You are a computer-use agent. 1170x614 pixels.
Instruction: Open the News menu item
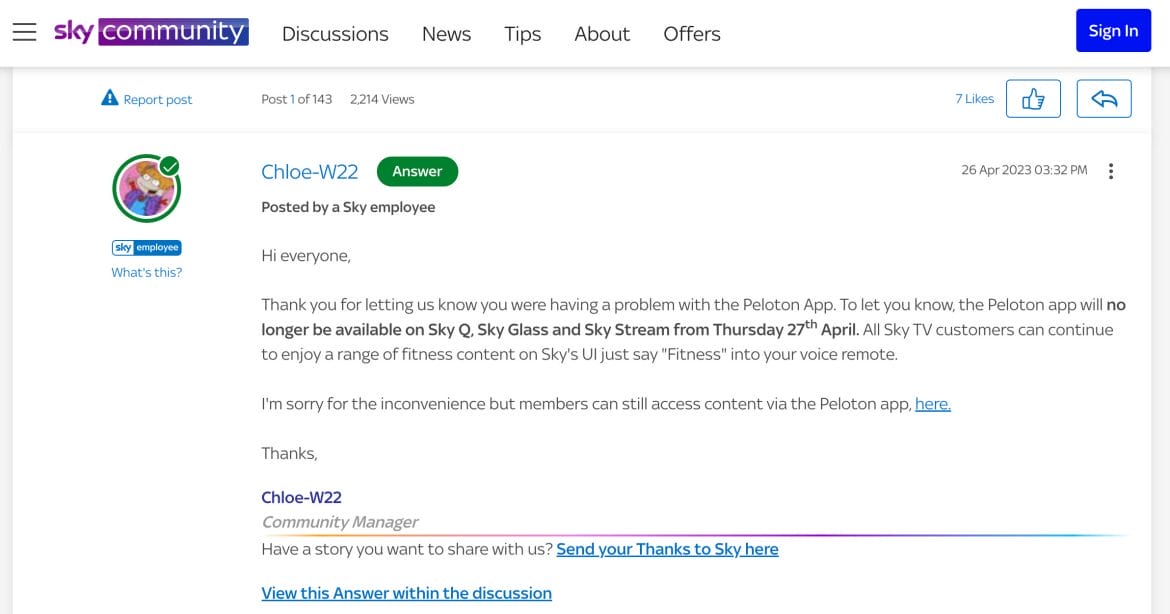[446, 34]
